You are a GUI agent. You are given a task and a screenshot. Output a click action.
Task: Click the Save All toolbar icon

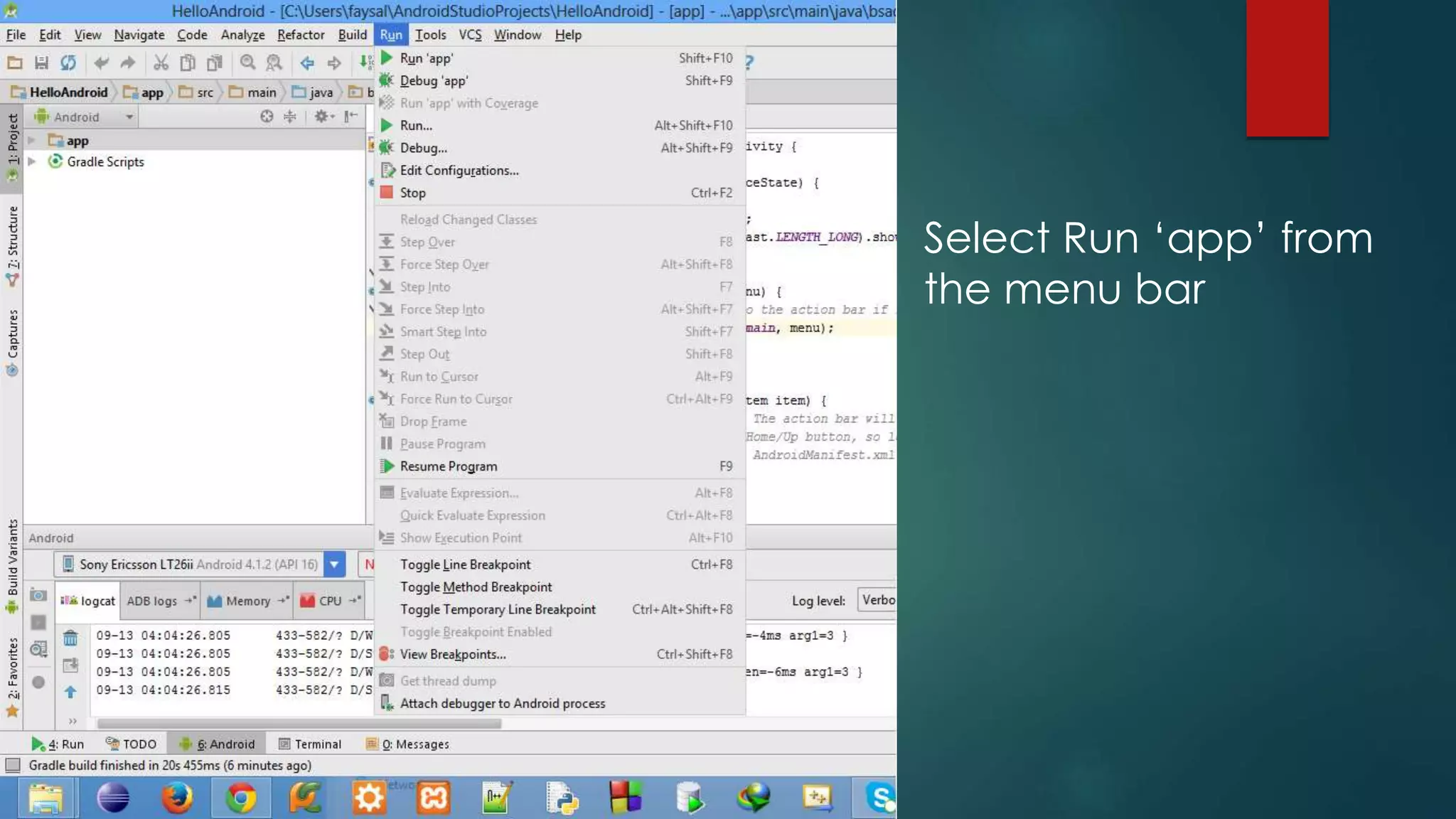coord(41,63)
